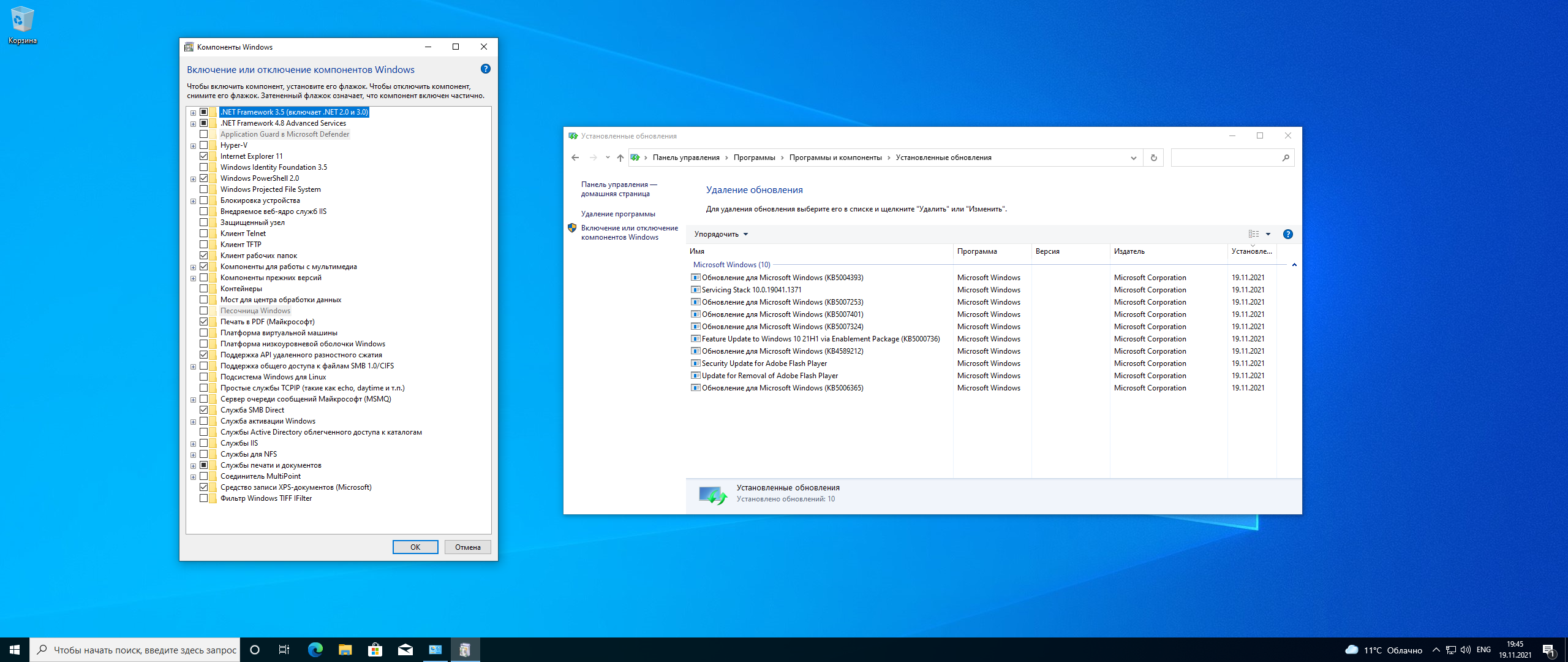Open File Explorer from the taskbar

tap(345, 650)
